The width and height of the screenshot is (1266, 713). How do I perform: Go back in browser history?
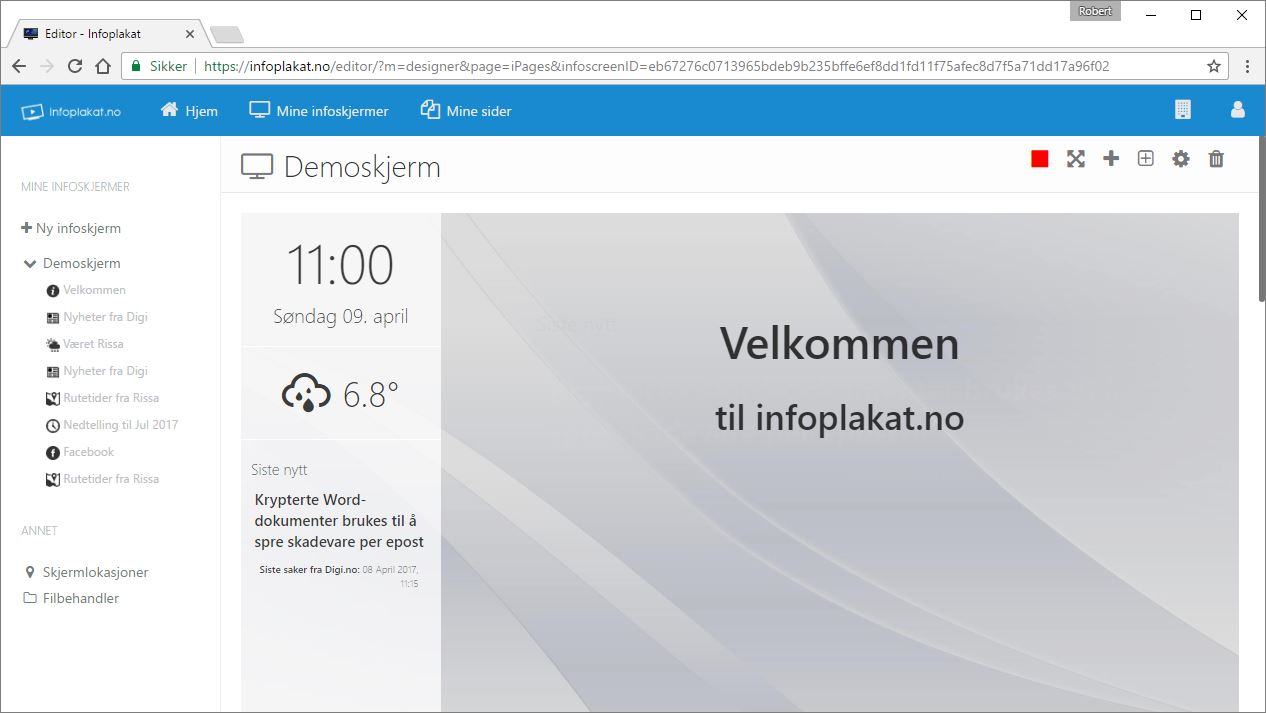[19, 66]
